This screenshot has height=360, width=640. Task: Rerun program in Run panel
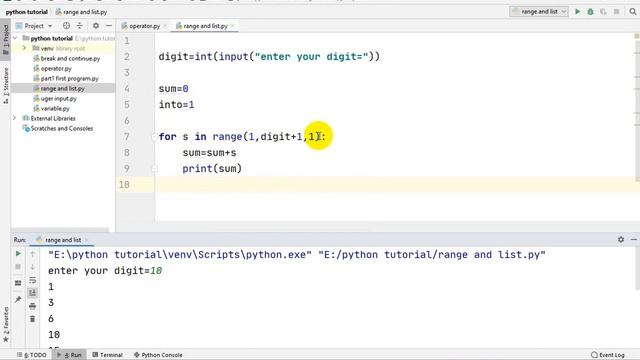(18, 253)
